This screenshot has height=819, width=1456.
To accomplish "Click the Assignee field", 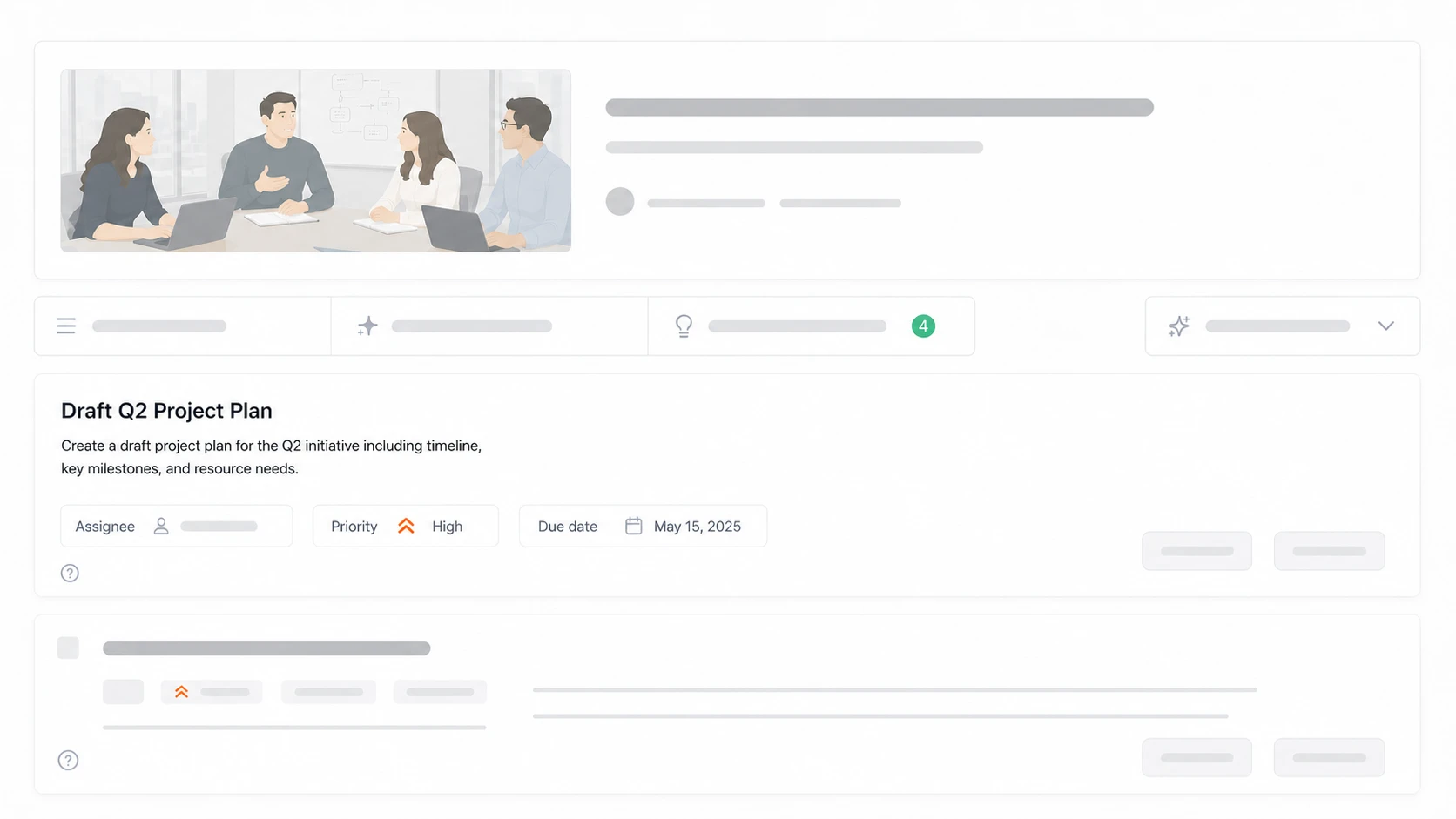I will 177,527.
